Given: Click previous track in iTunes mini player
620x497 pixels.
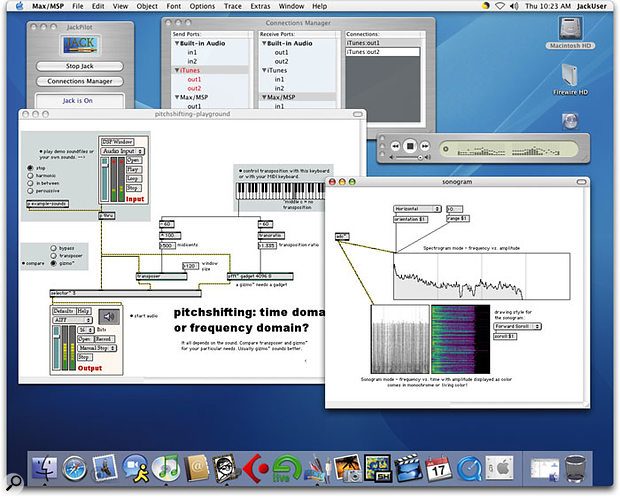Looking at the screenshot, I should tap(395, 146).
